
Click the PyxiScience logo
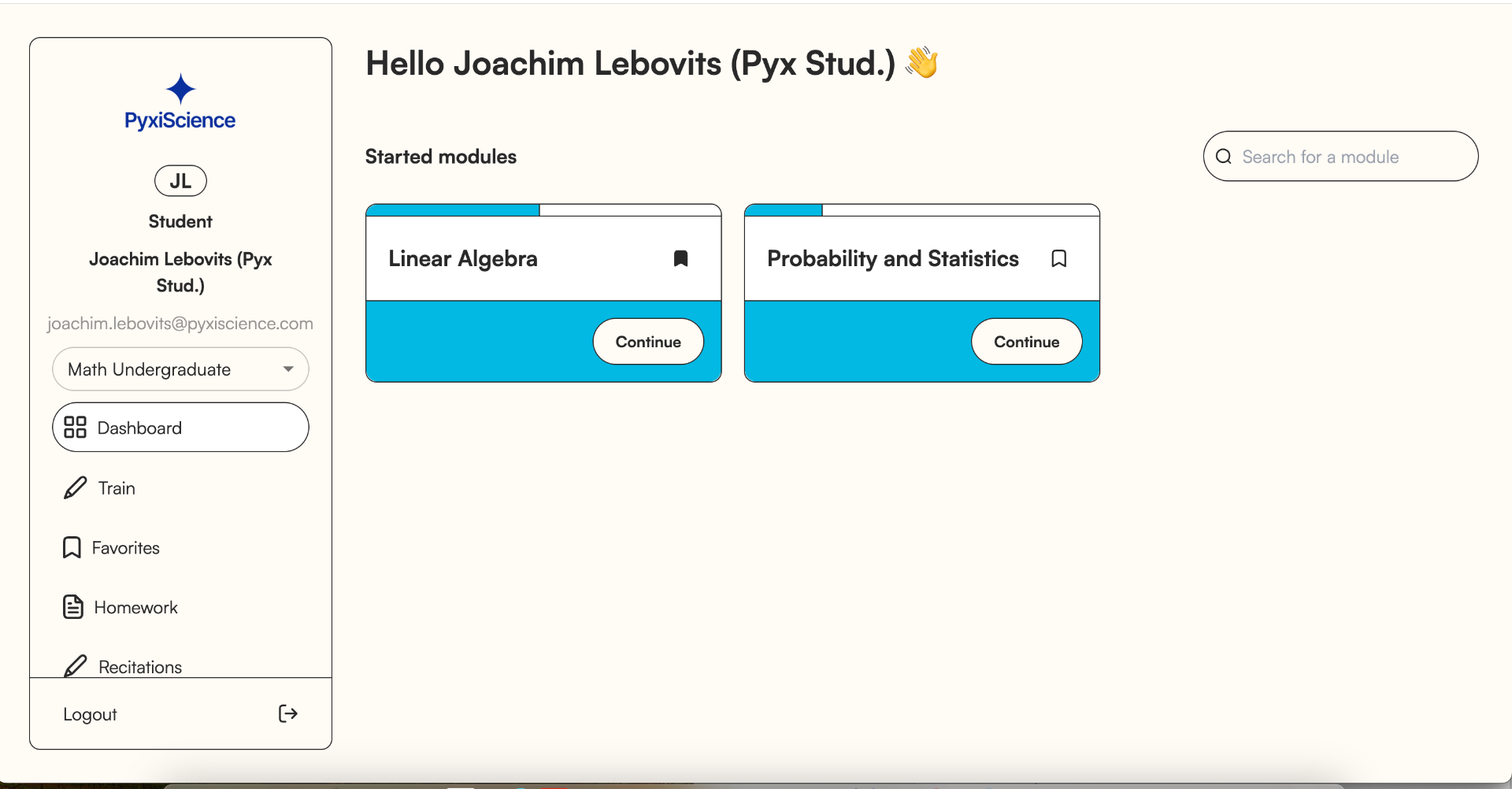[180, 101]
